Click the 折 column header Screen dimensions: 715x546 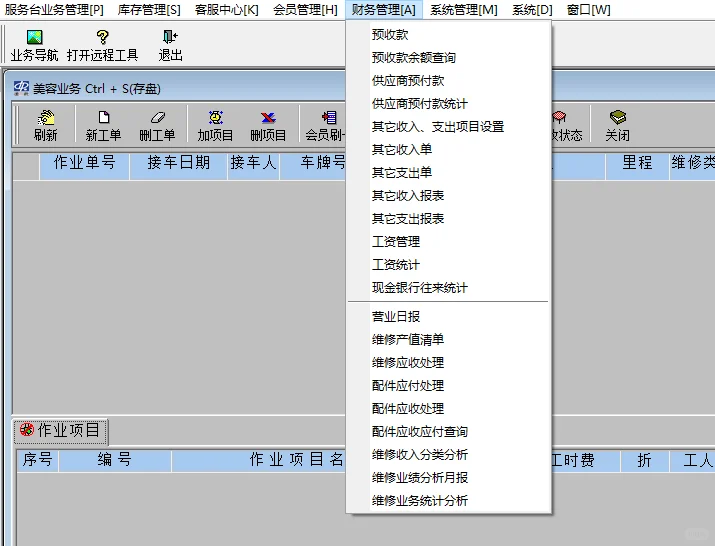pyautogui.click(x=644, y=460)
